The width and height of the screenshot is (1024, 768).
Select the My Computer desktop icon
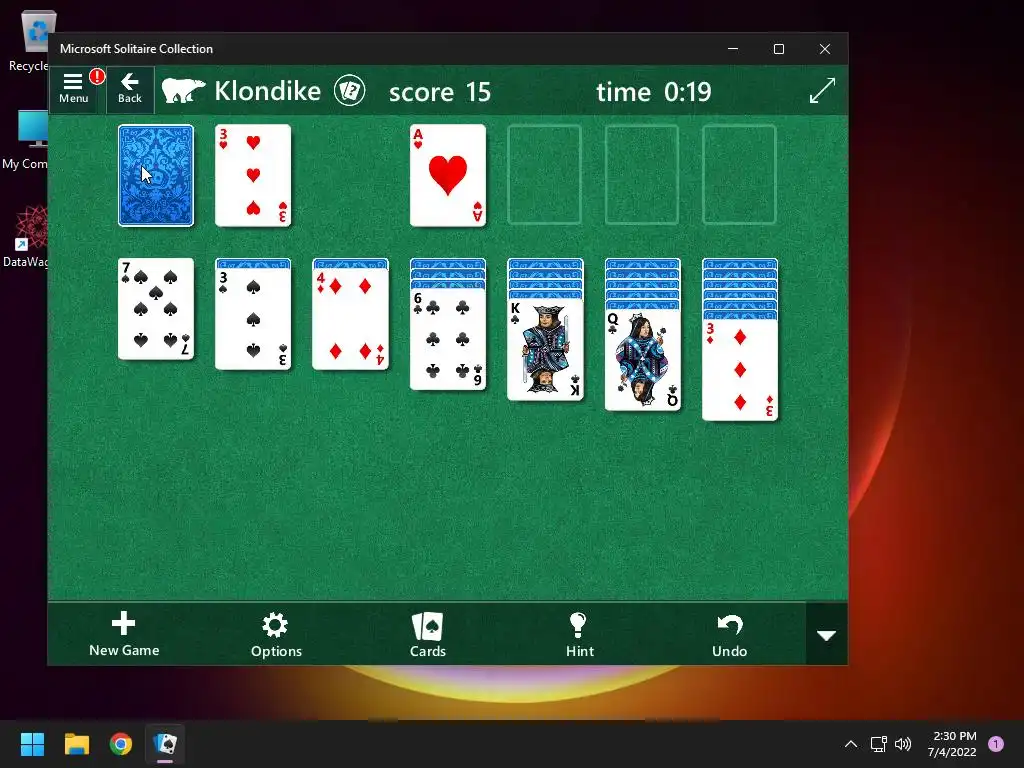click(x=27, y=140)
